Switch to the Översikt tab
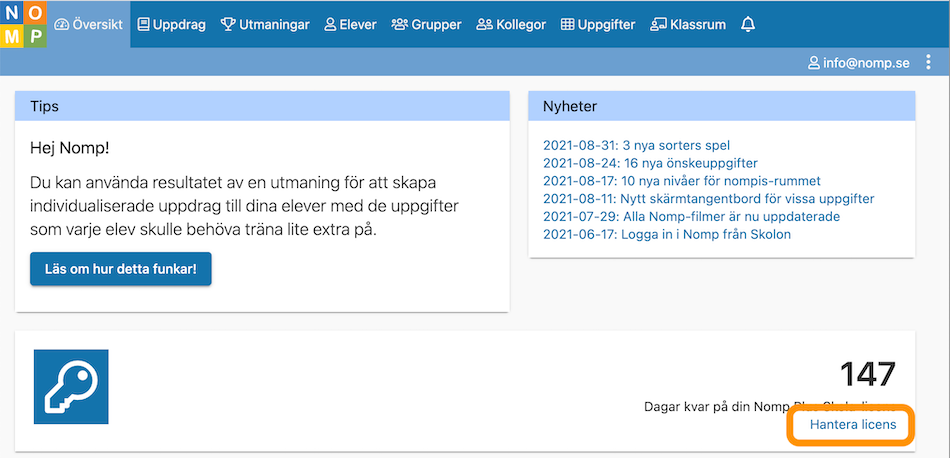950x458 pixels. point(88,25)
